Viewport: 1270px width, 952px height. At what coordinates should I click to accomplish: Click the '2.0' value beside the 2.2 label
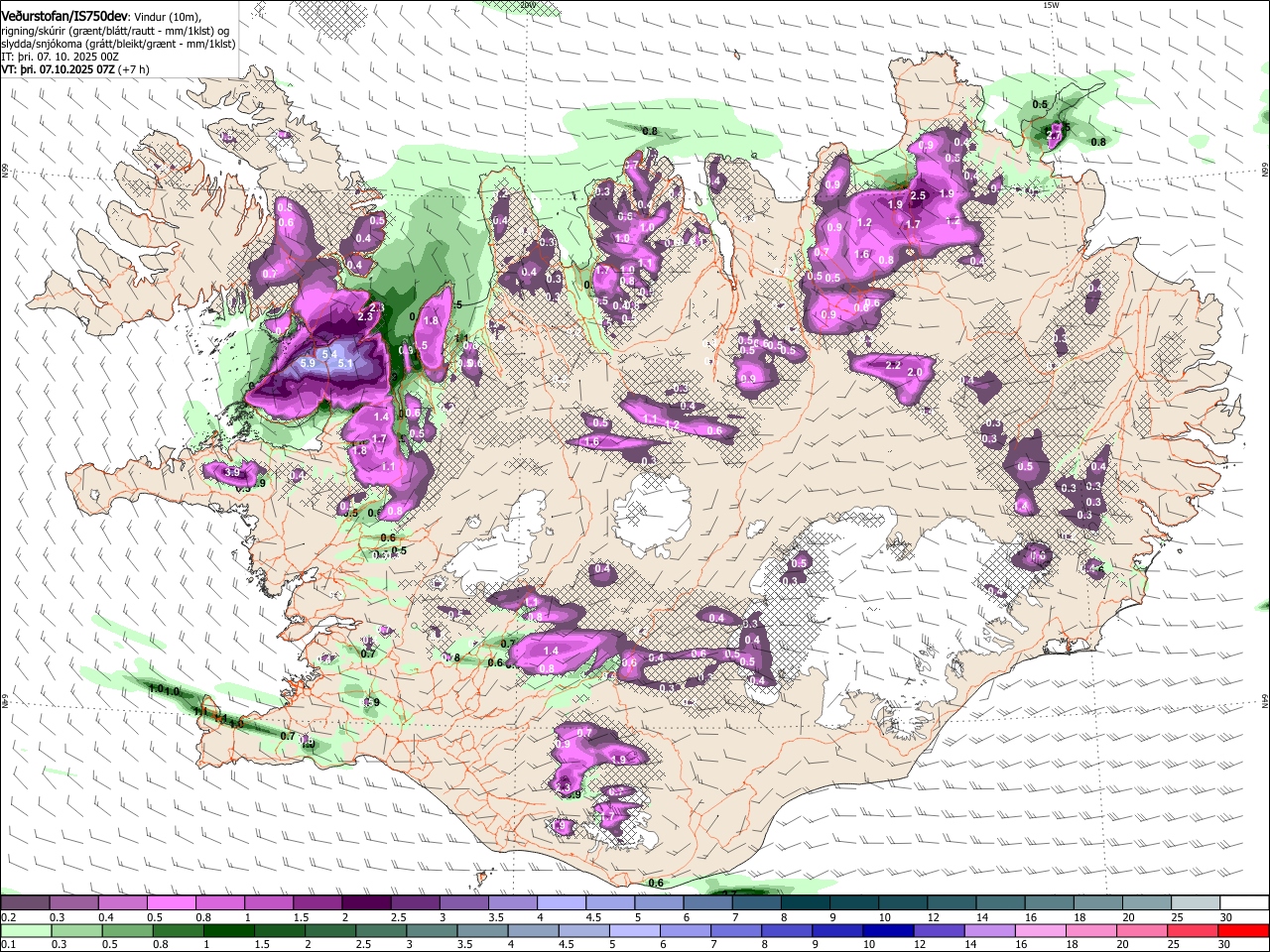(915, 372)
